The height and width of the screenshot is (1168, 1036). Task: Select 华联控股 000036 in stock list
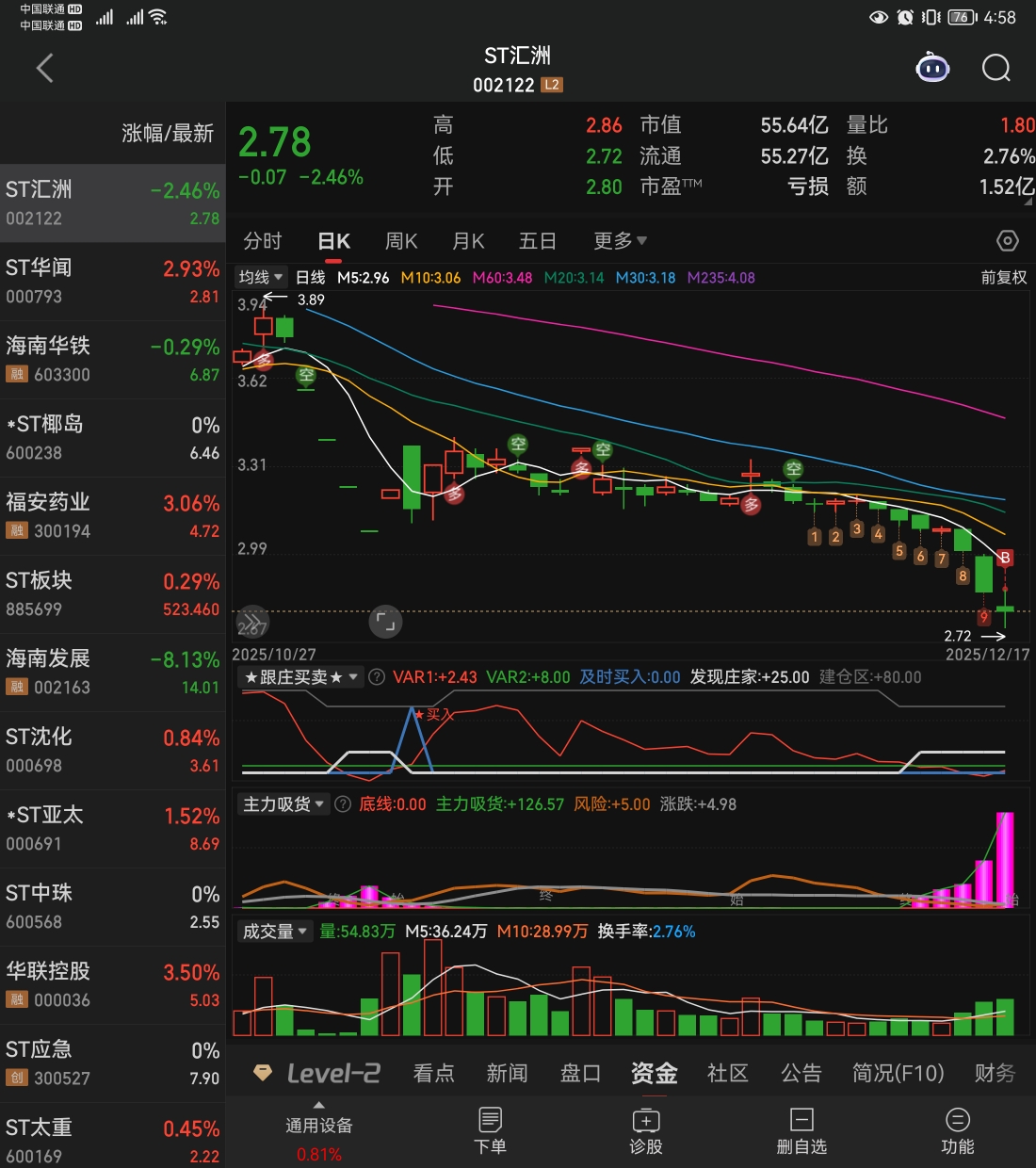coord(113,985)
